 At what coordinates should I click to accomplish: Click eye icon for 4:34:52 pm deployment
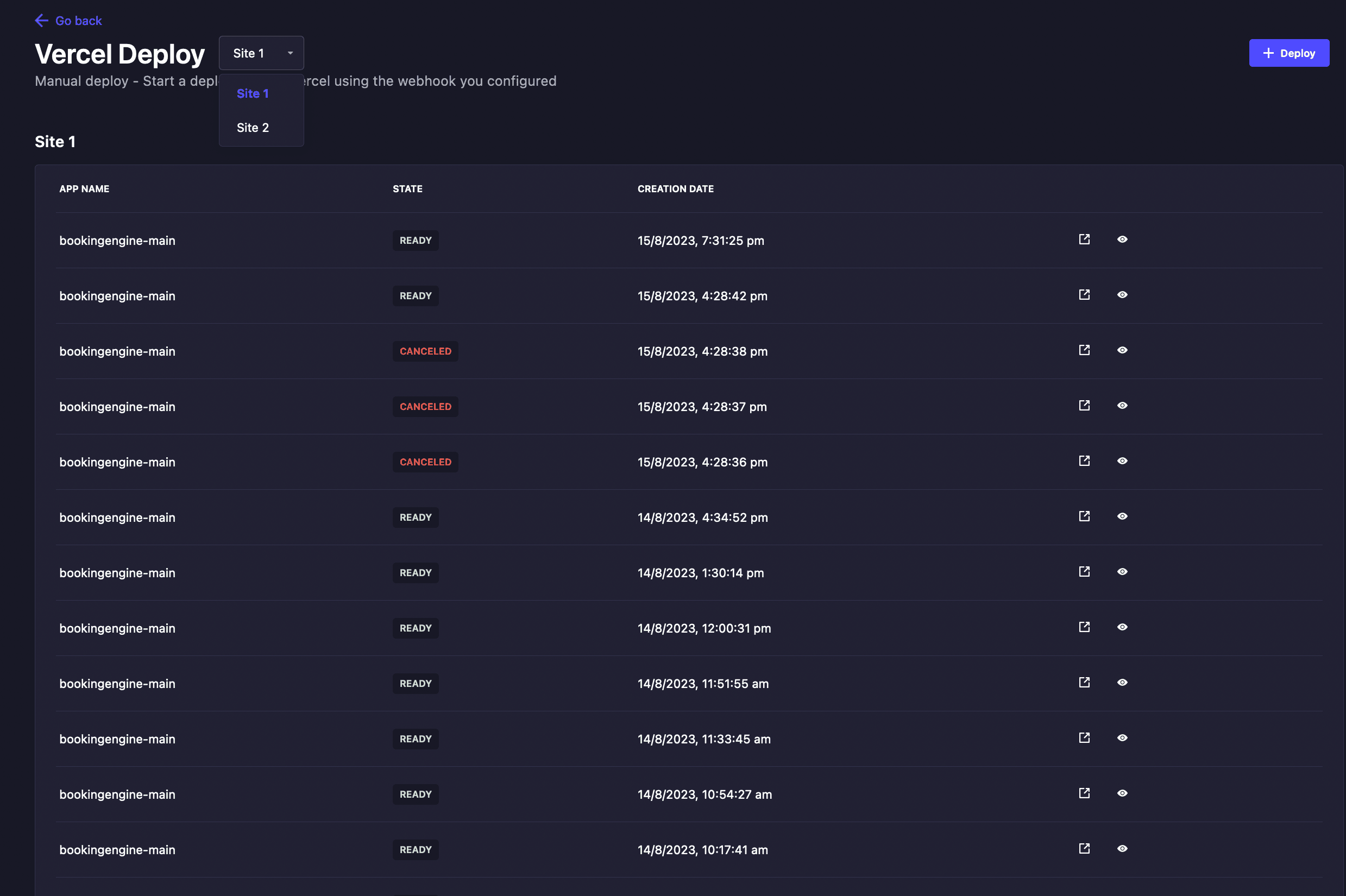(x=1123, y=516)
